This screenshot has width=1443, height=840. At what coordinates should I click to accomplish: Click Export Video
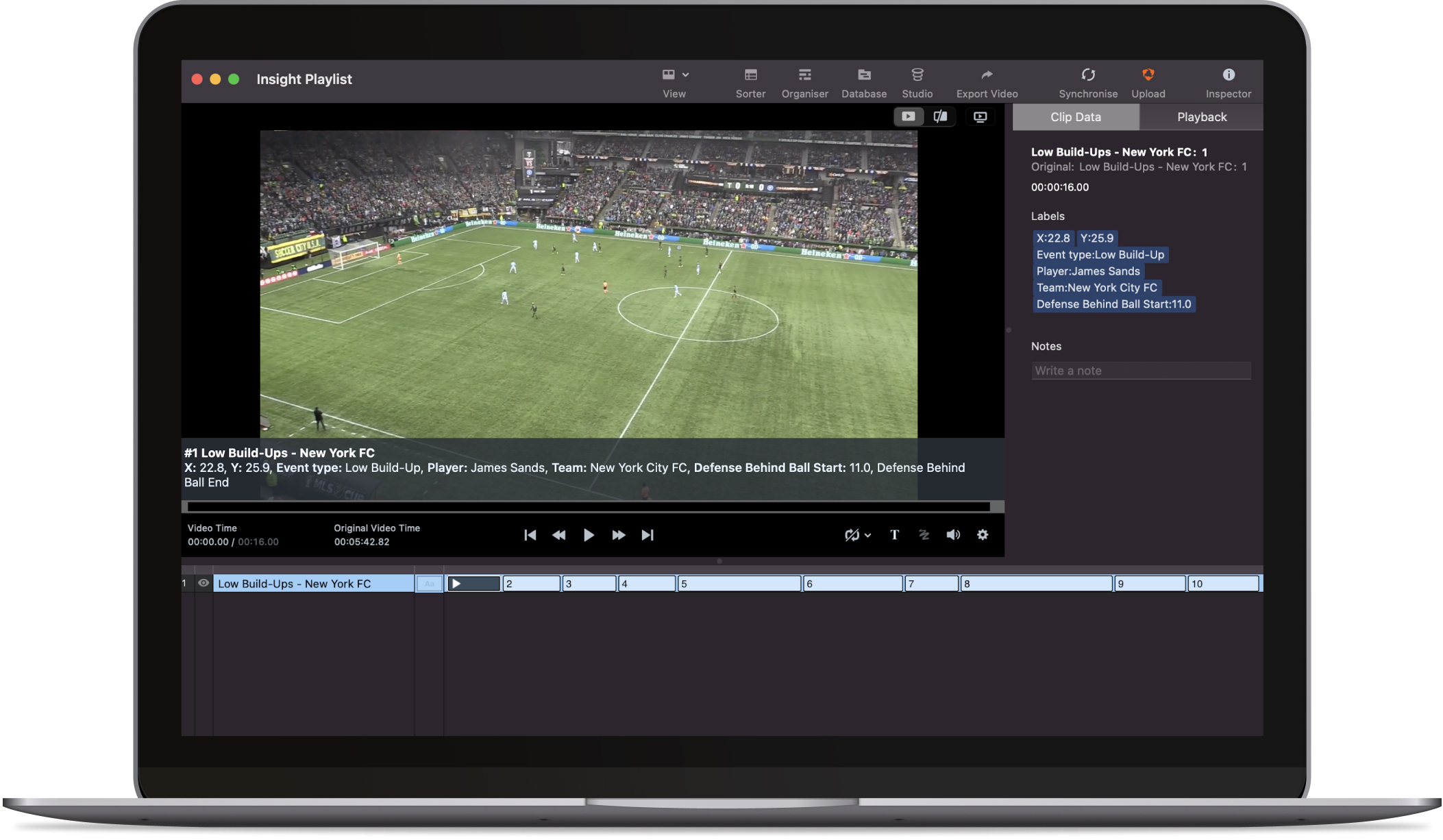click(987, 82)
